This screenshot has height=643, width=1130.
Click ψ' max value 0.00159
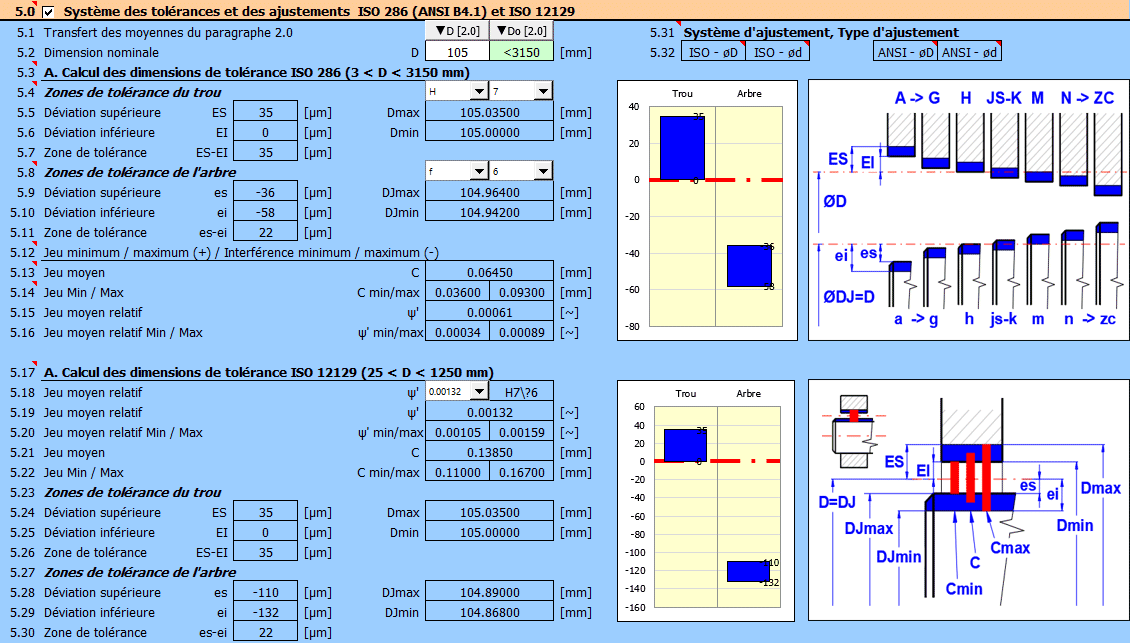(x=522, y=433)
